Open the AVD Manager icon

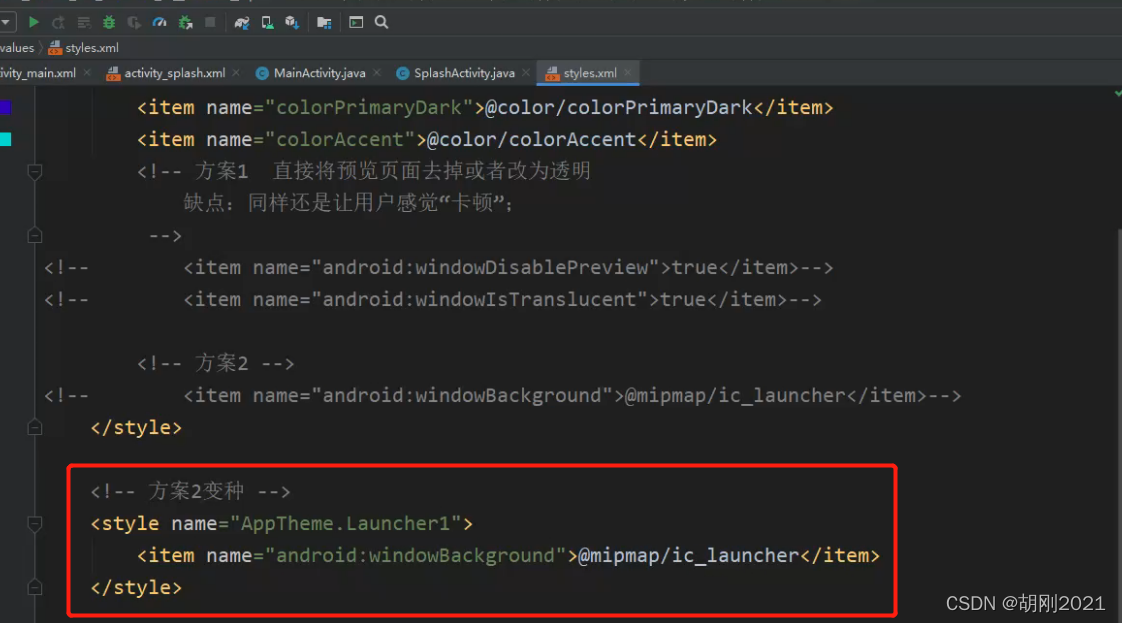(267, 22)
